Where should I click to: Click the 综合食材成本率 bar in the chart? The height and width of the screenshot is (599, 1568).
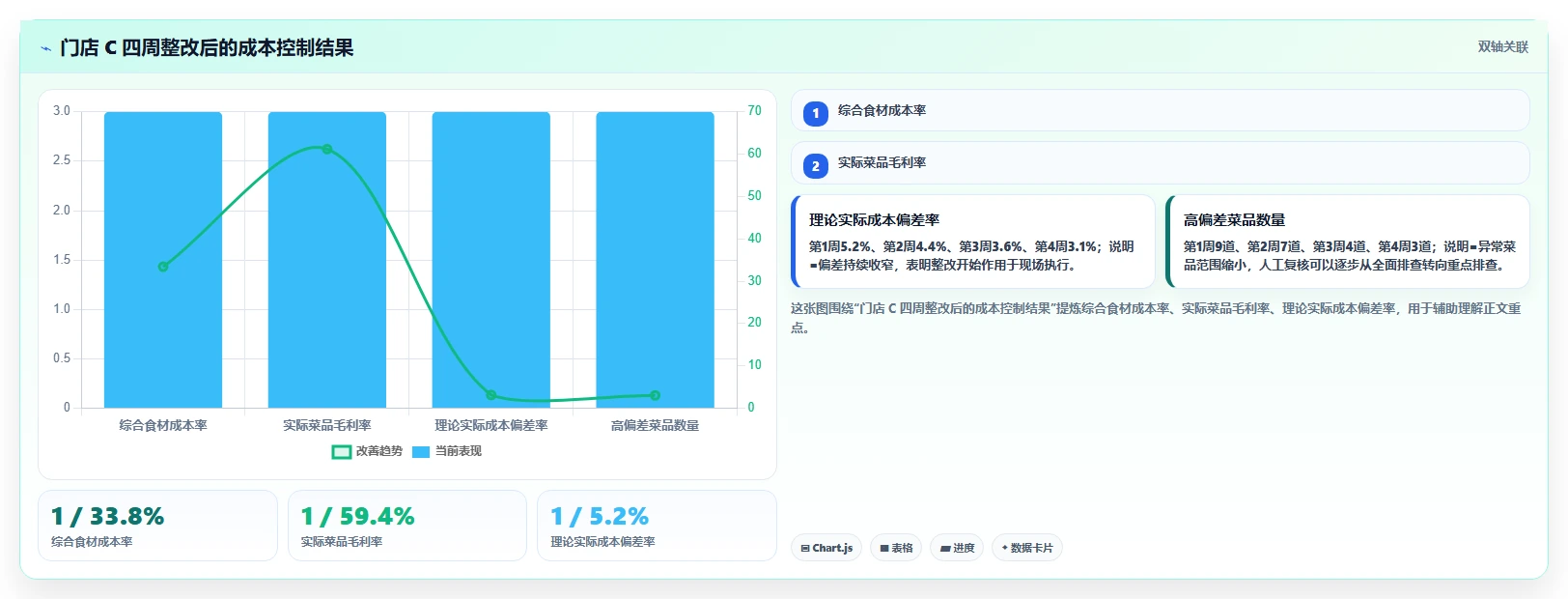click(x=163, y=260)
